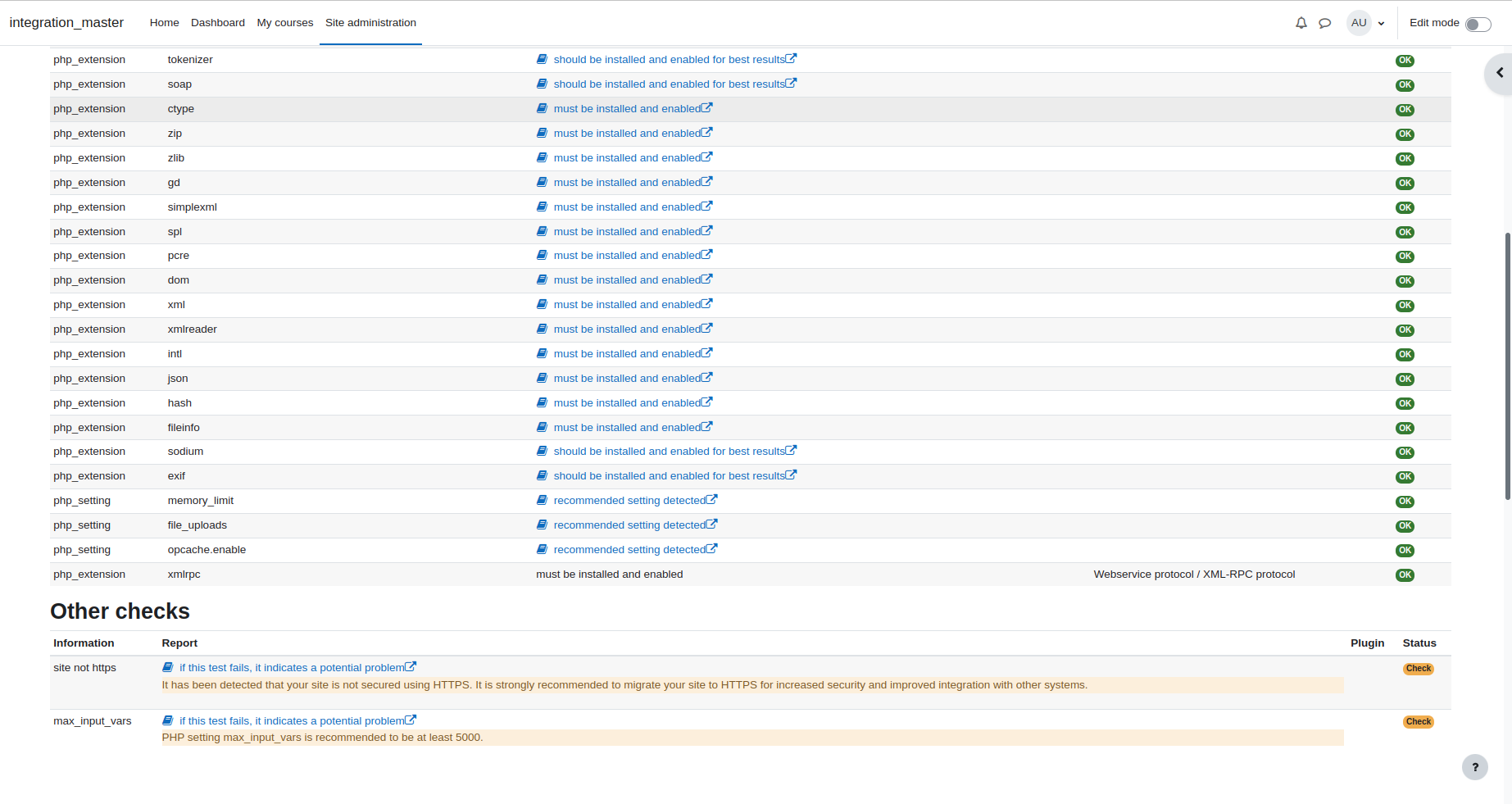The width and height of the screenshot is (1512, 804).
Task: Open the tokenizer 'should be installed' link
Action: [669, 59]
